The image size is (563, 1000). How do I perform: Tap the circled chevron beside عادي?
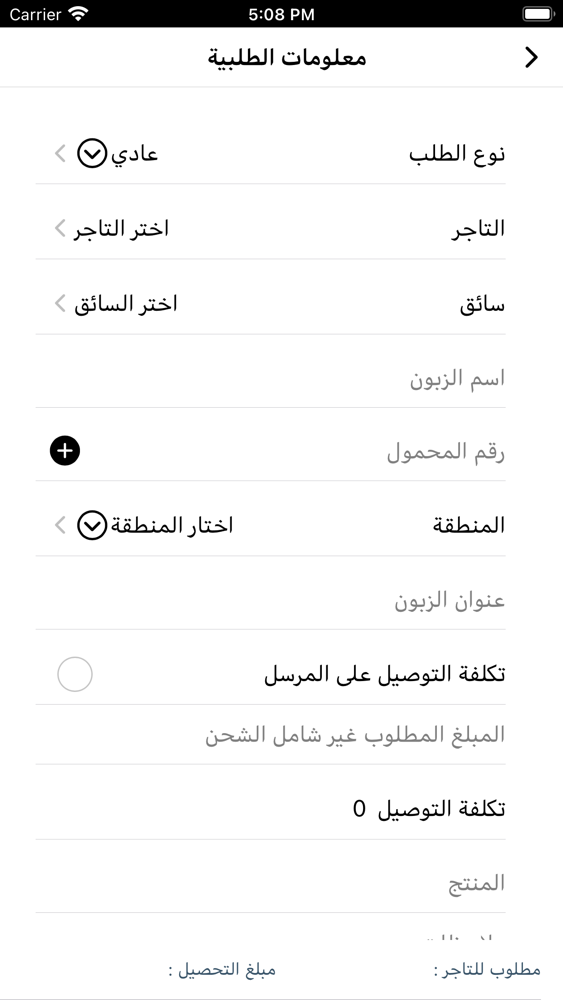pos(92,154)
